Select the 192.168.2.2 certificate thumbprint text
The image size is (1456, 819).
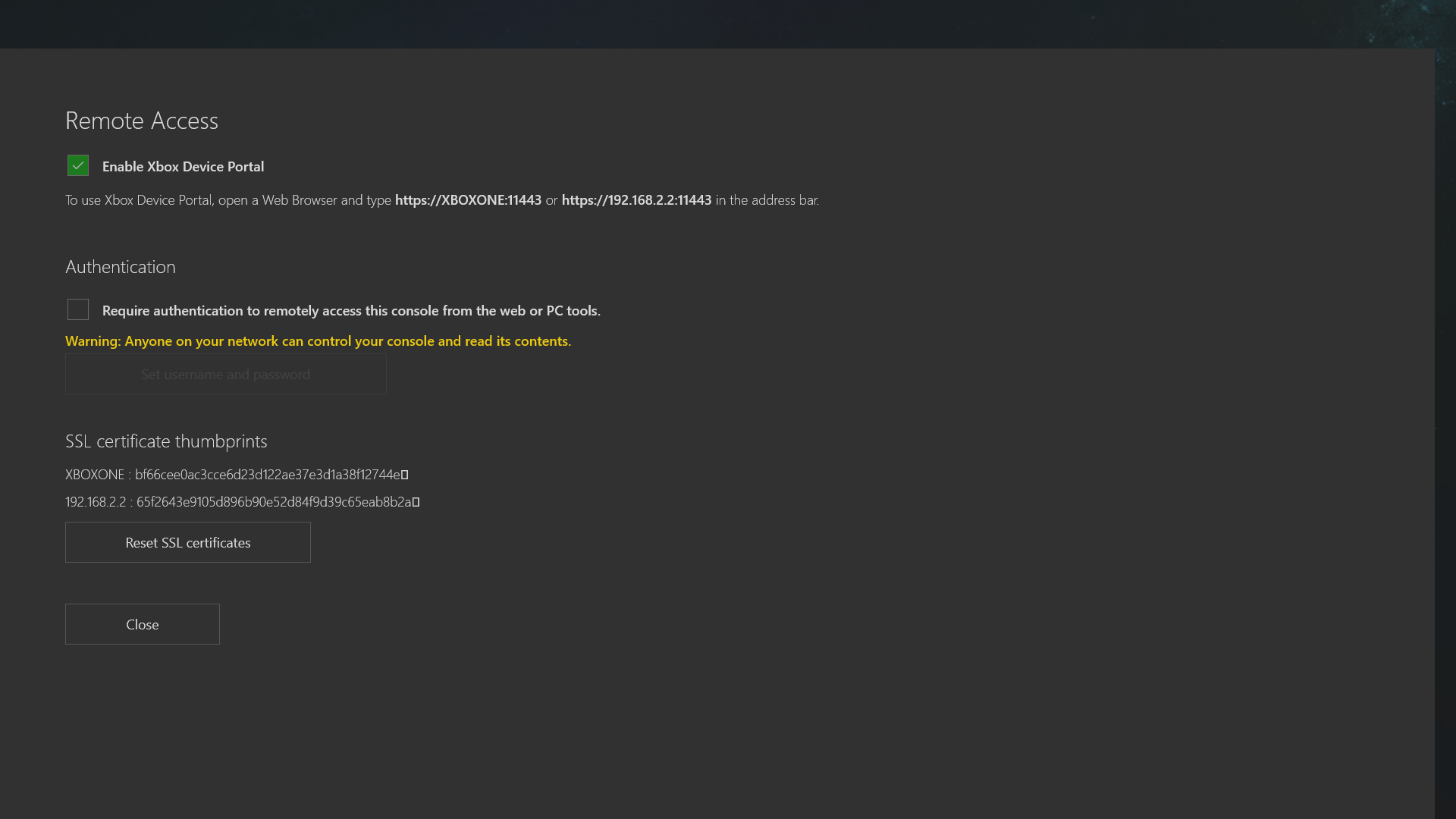273,502
